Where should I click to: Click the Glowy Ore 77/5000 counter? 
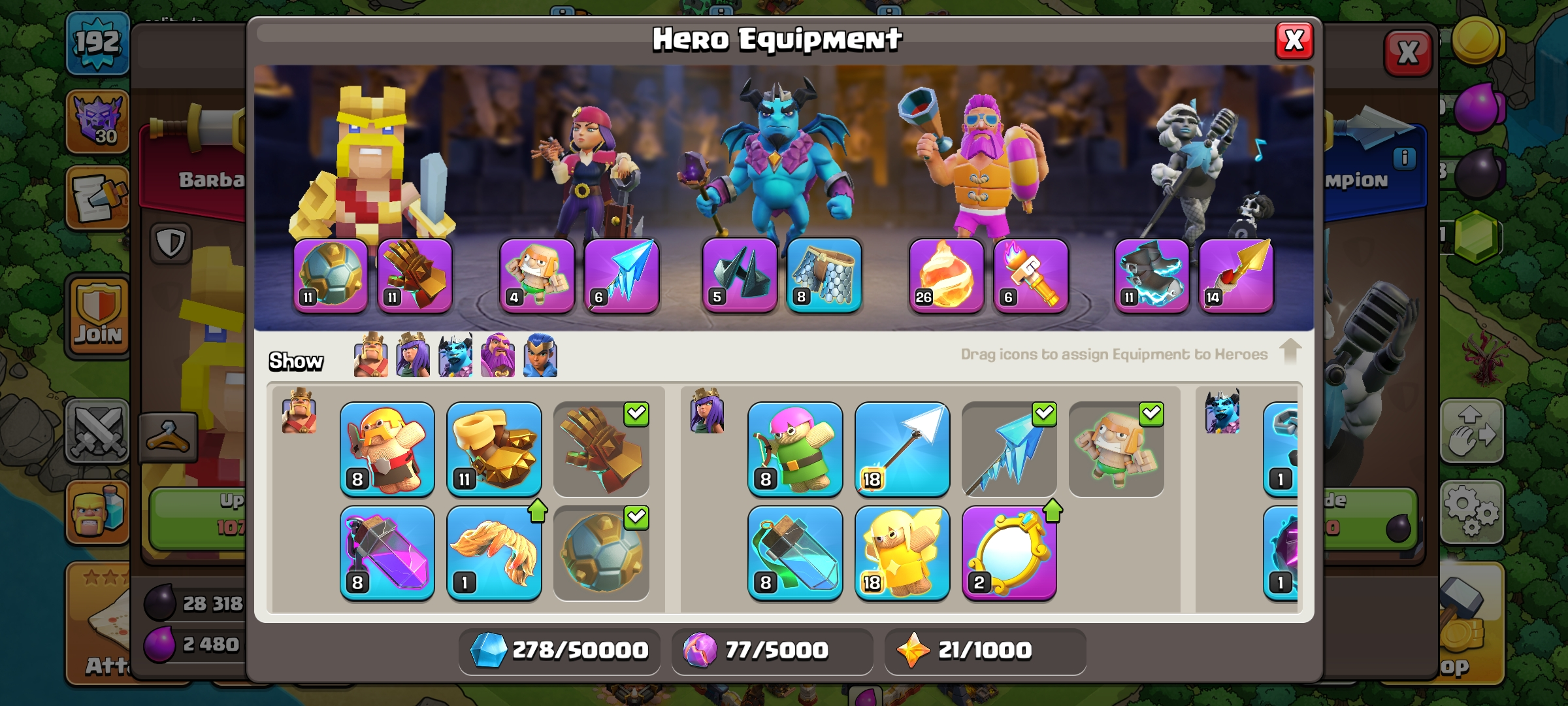click(x=772, y=650)
